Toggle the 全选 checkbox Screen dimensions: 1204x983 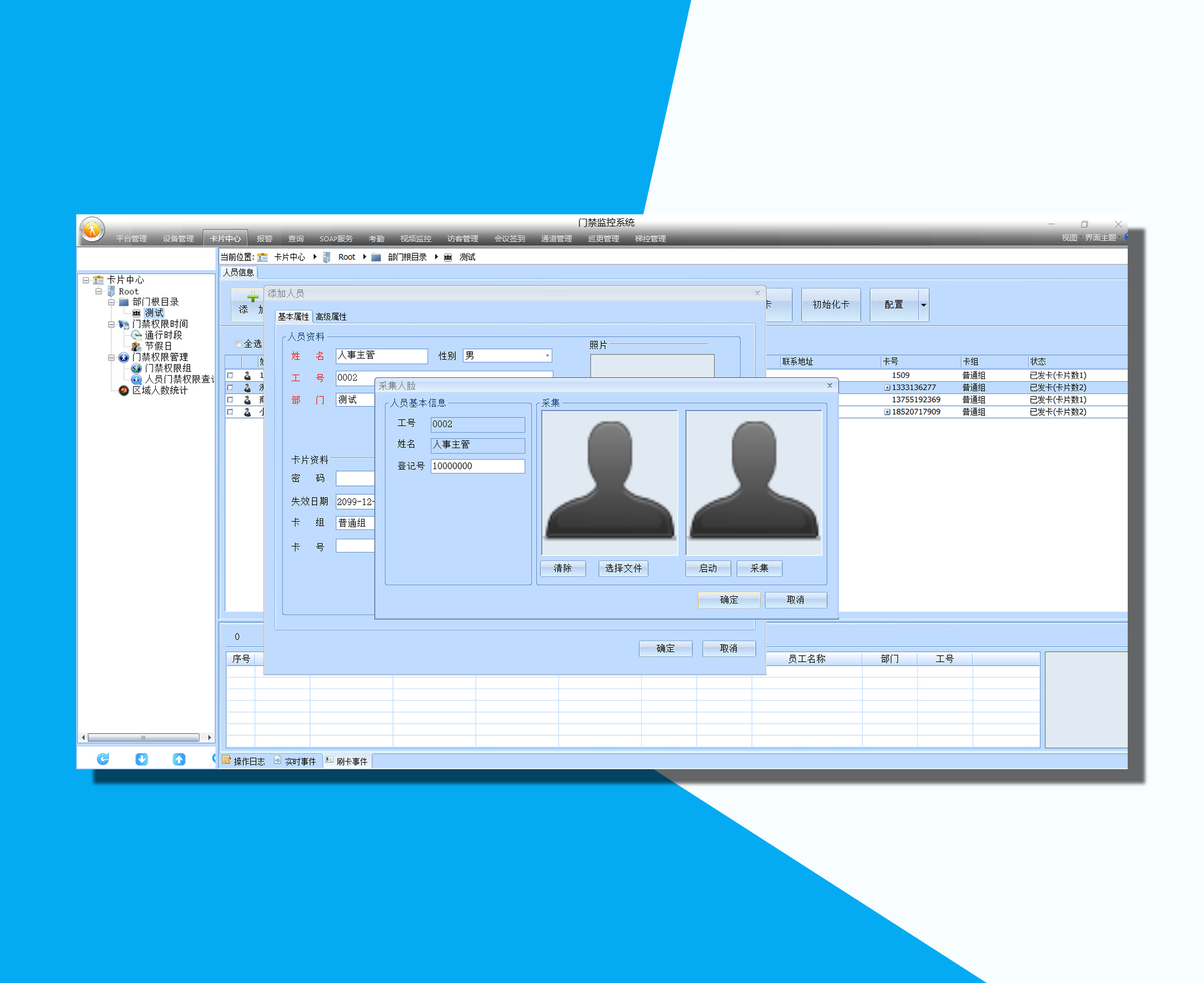click(x=238, y=345)
